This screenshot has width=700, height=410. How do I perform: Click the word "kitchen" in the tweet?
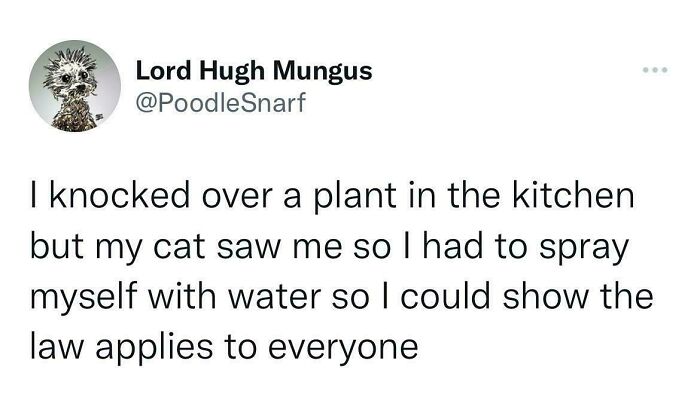pos(573,195)
